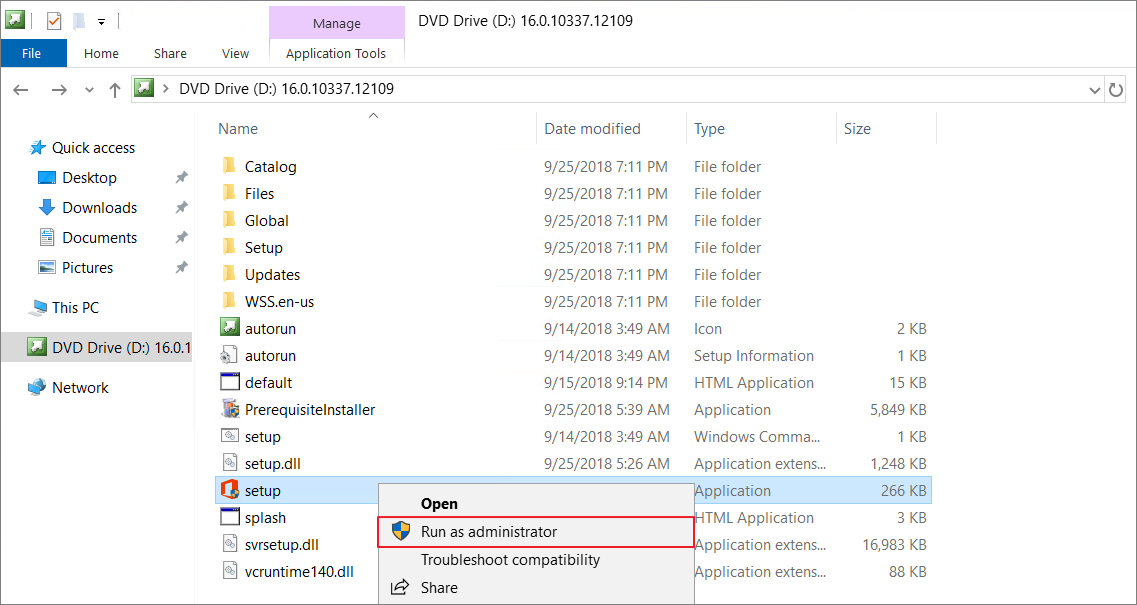
Task: Select the Global folder icon
Action: pyautogui.click(x=229, y=221)
